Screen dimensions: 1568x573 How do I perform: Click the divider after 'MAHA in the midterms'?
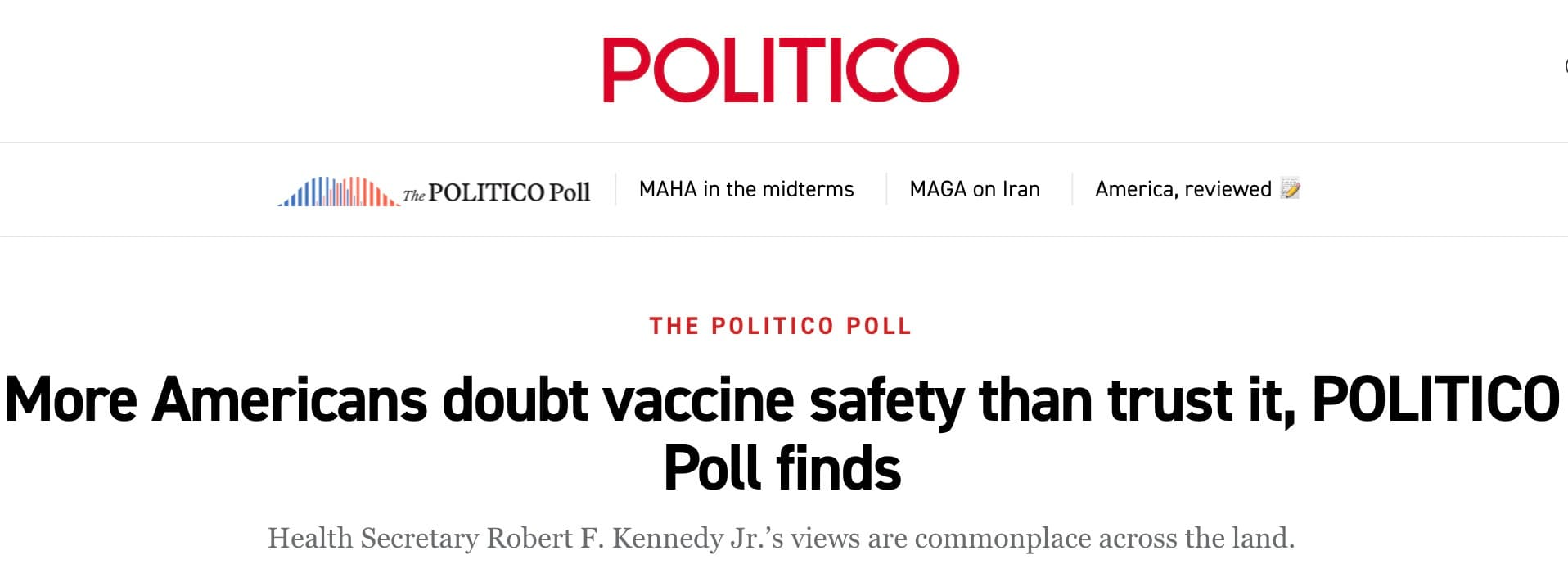pyautogui.click(x=885, y=189)
